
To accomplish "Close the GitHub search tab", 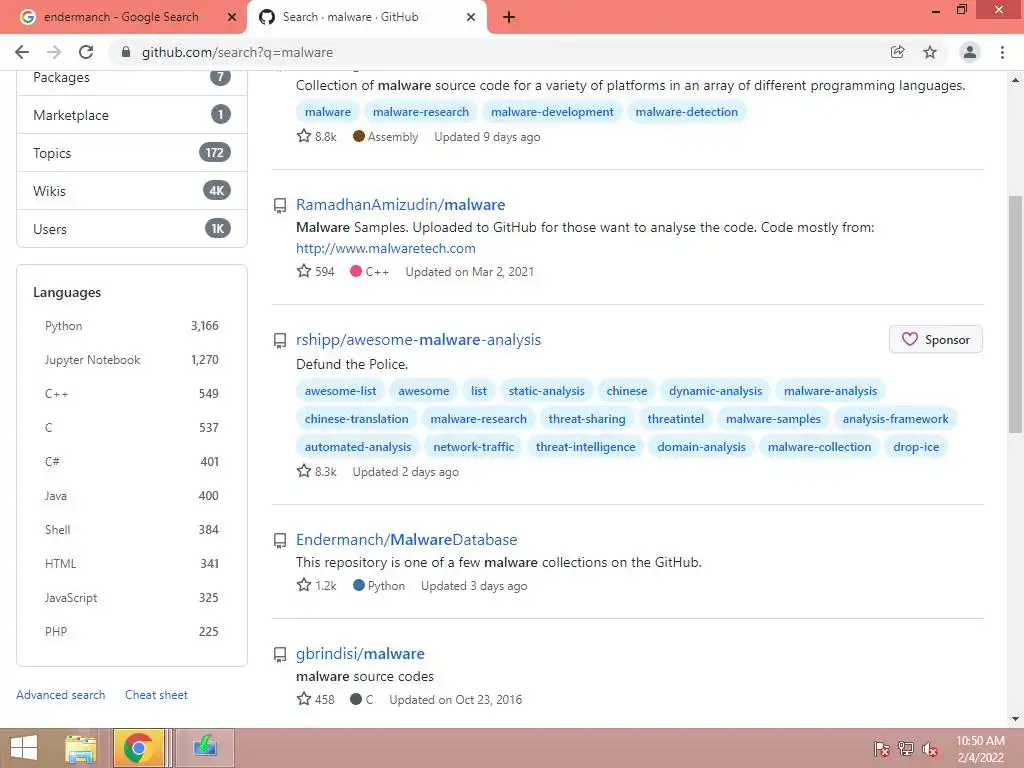I will 471,17.
